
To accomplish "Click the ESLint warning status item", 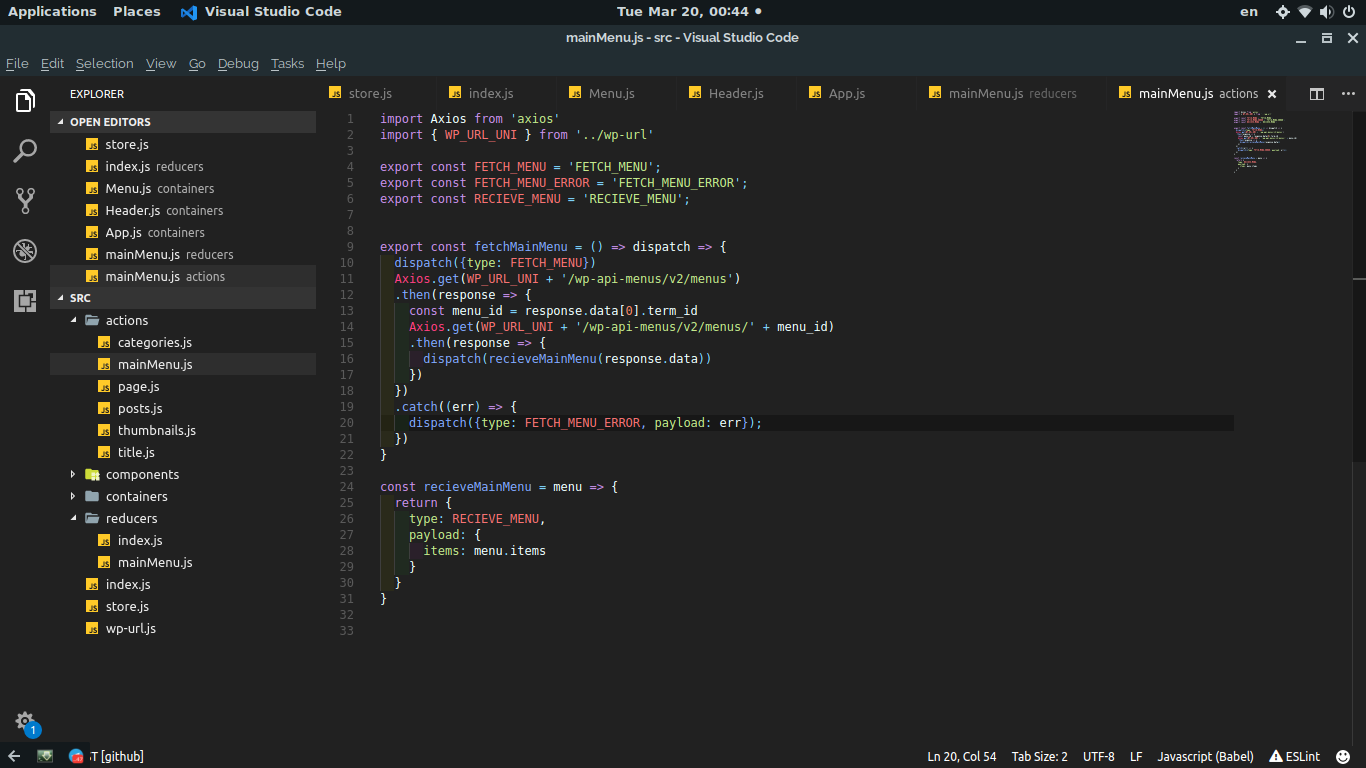I will (x=1294, y=757).
